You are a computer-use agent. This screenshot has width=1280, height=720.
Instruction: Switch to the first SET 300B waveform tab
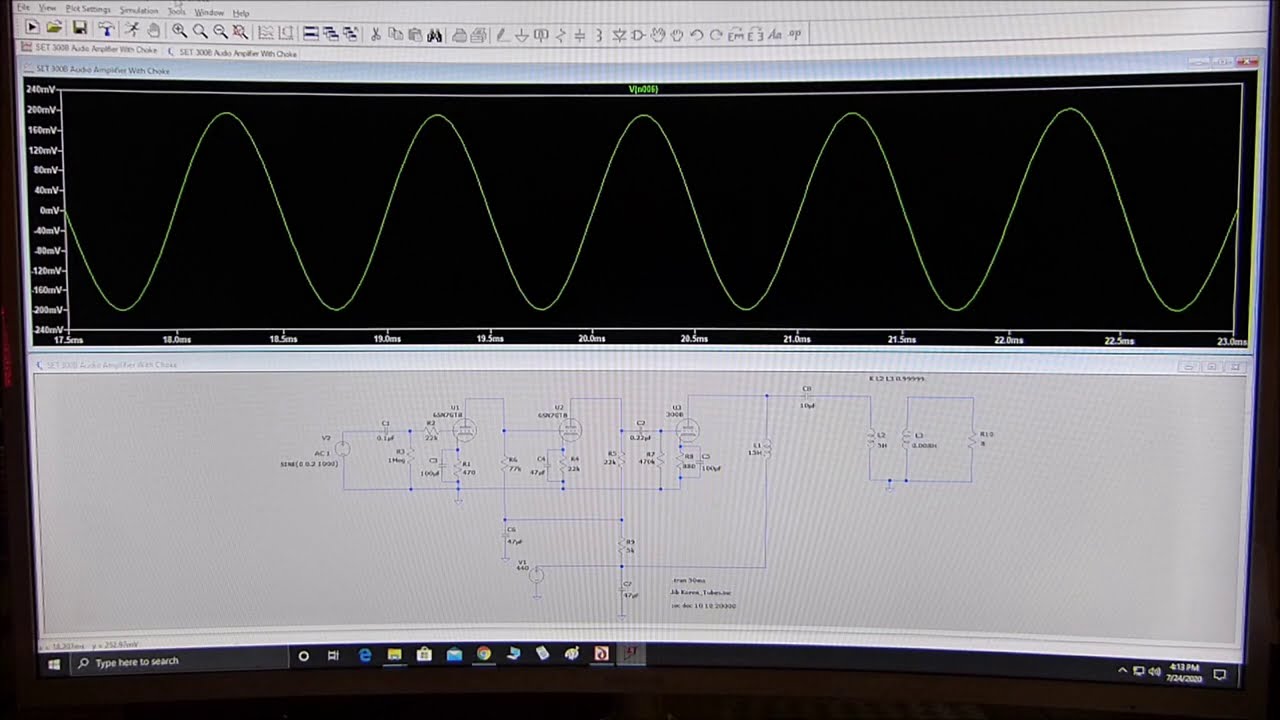(91, 50)
